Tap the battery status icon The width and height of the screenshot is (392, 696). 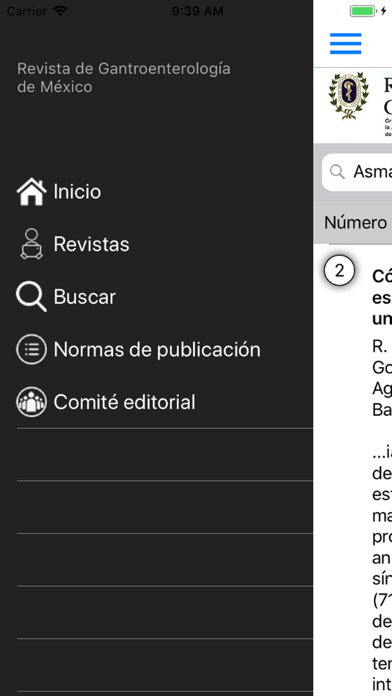pos(363,11)
